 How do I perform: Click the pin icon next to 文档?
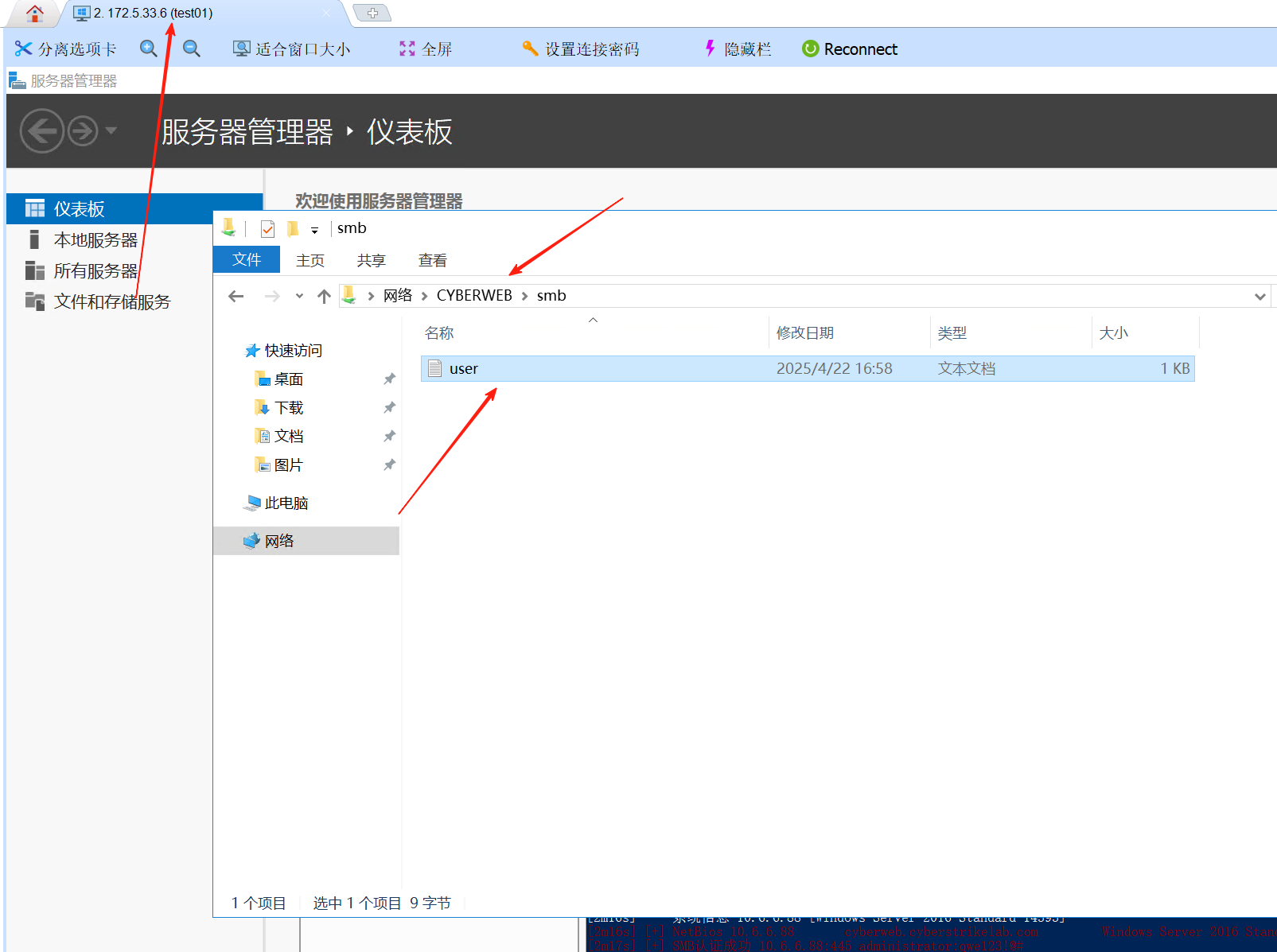point(389,437)
